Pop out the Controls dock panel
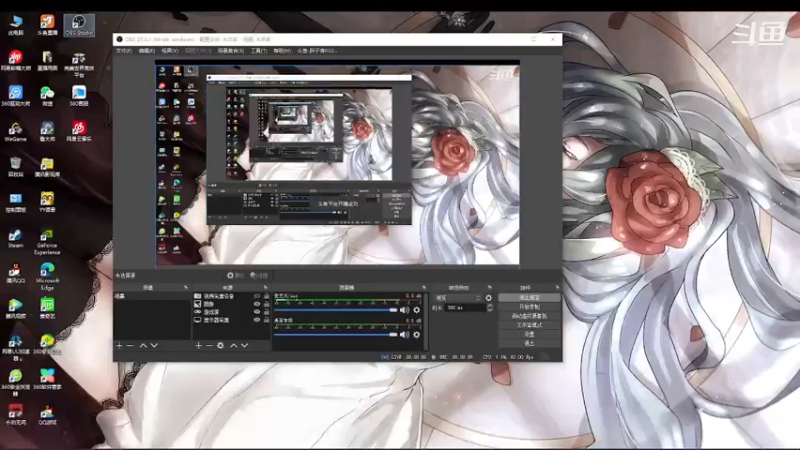This screenshot has height=450, width=800. click(557, 288)
